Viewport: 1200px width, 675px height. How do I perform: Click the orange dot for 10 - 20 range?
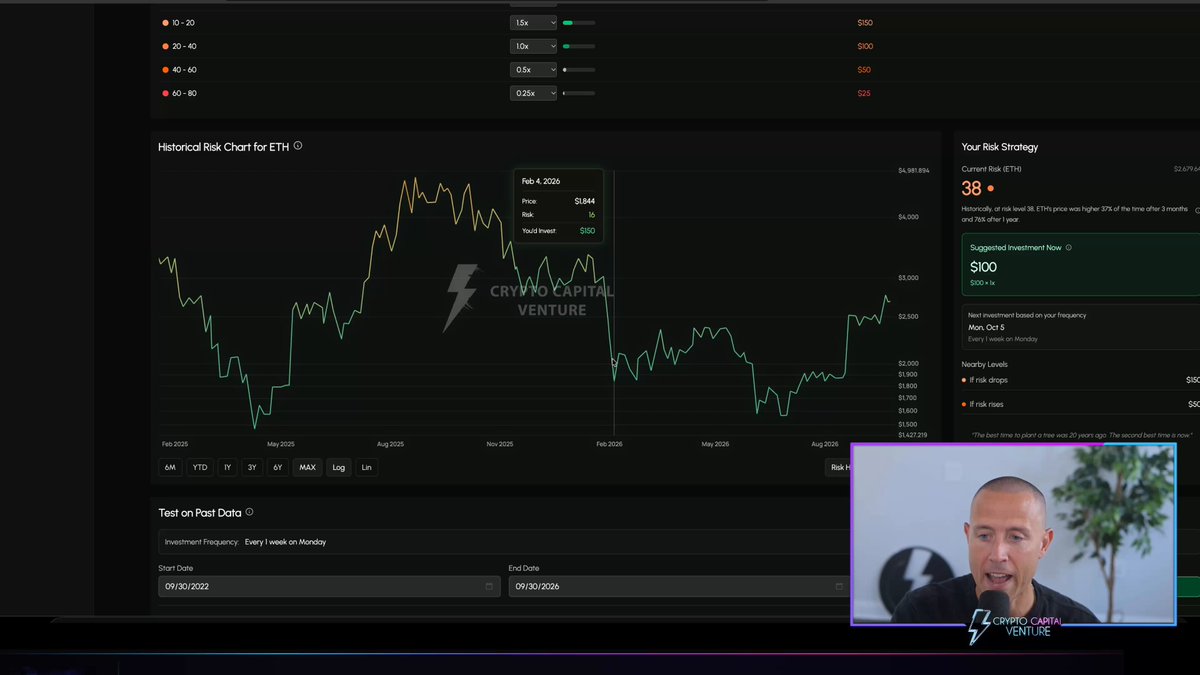pyautogui.click(x=166, y=22)
